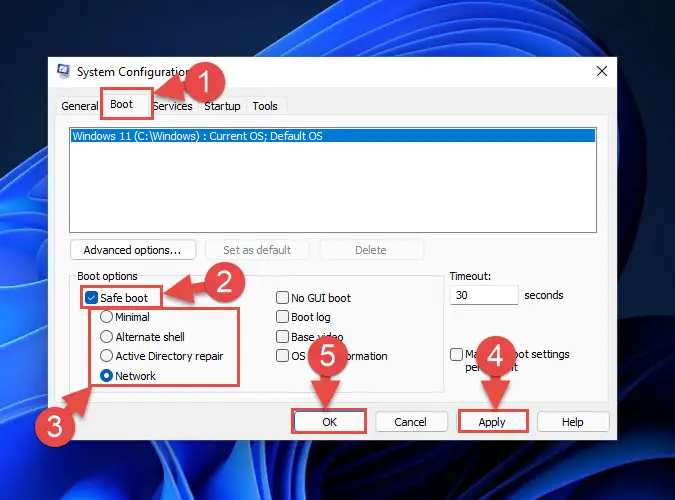Go to the Tools tab
This screenshot has width=675, height=500.
265,106
